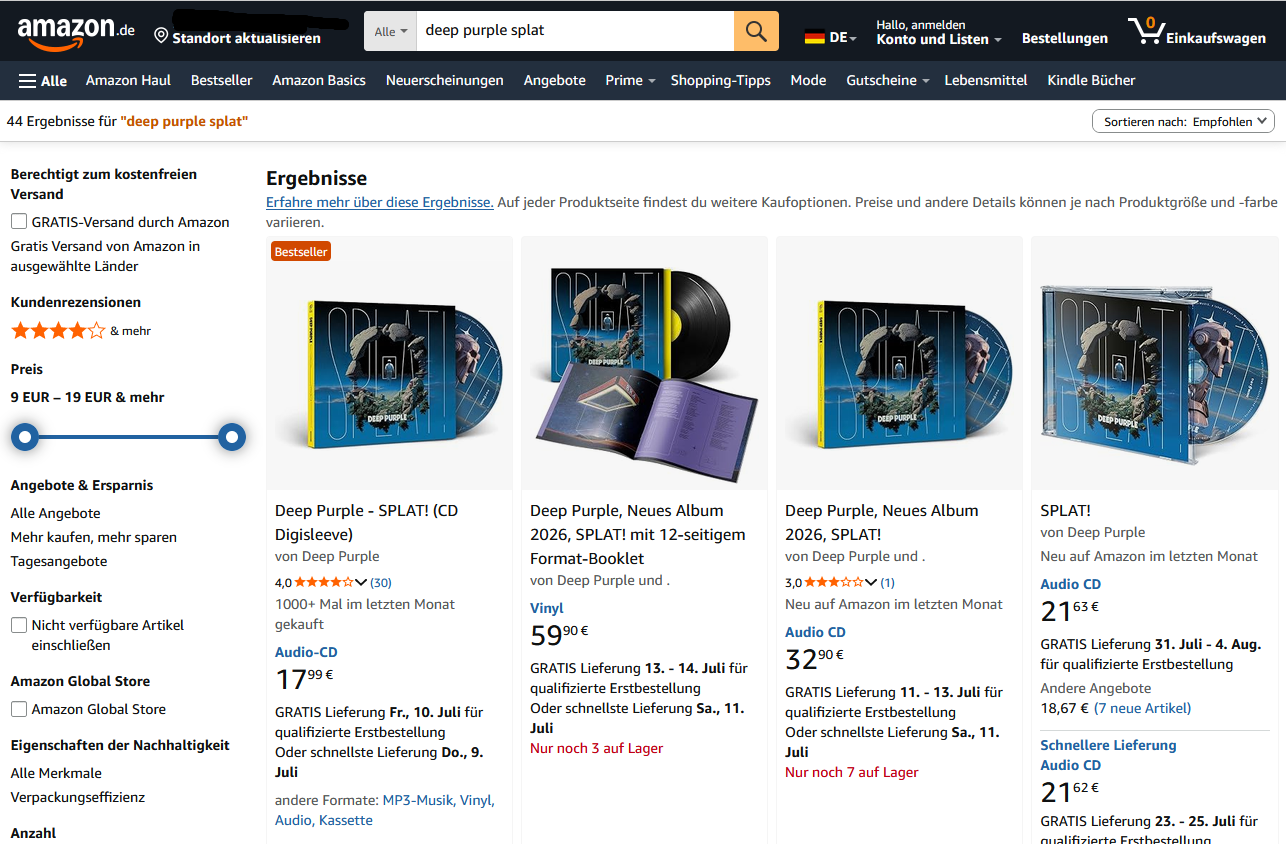Go to the Amazon.de logo homepage
Viewport: 1286px width, 844px height.
(x=76, y=32)
